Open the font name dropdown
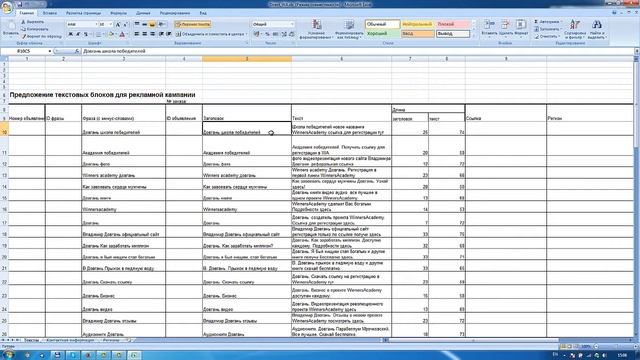The height and width of the screenshot is (360, 640). click(x=96, y=24)
